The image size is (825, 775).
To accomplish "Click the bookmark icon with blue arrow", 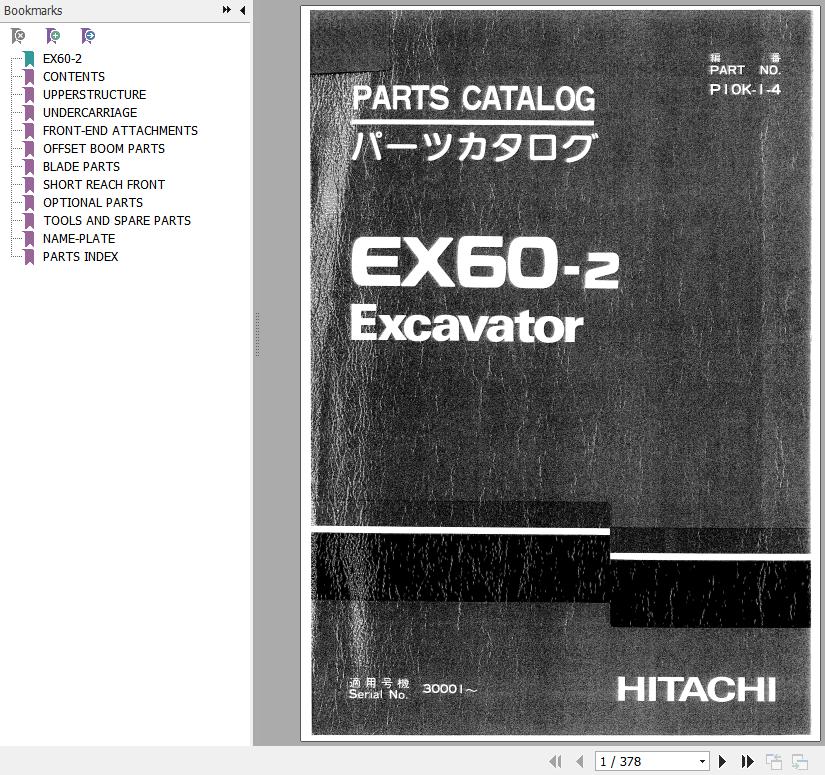I will click(x=88, y=36).
